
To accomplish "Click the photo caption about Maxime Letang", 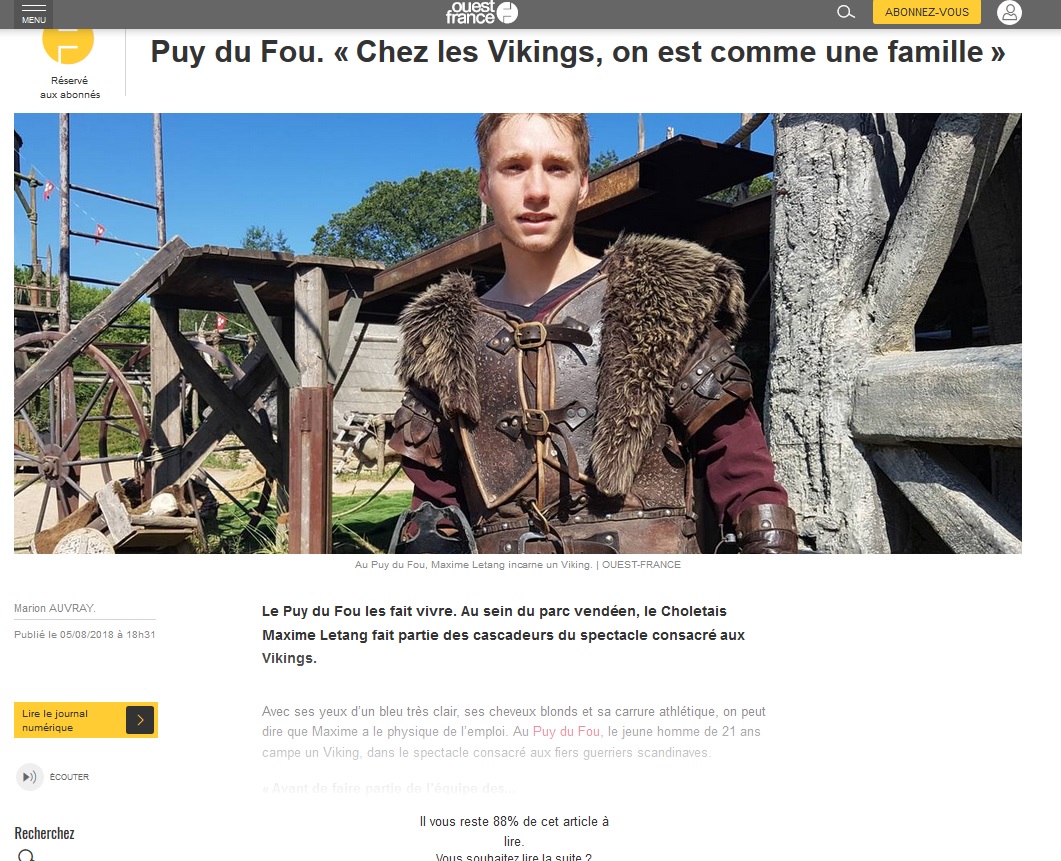I will pos(518,565).
